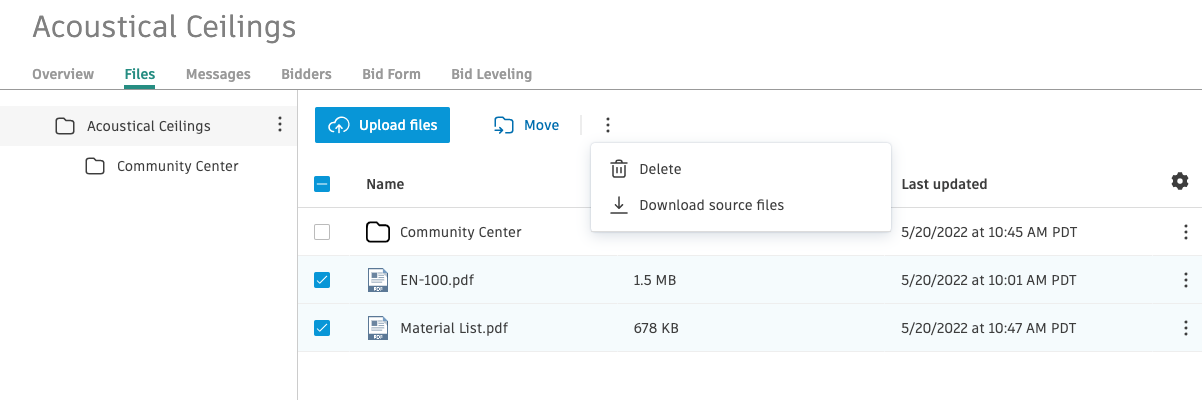Click the Move button in toolbar

coord(526,125)
